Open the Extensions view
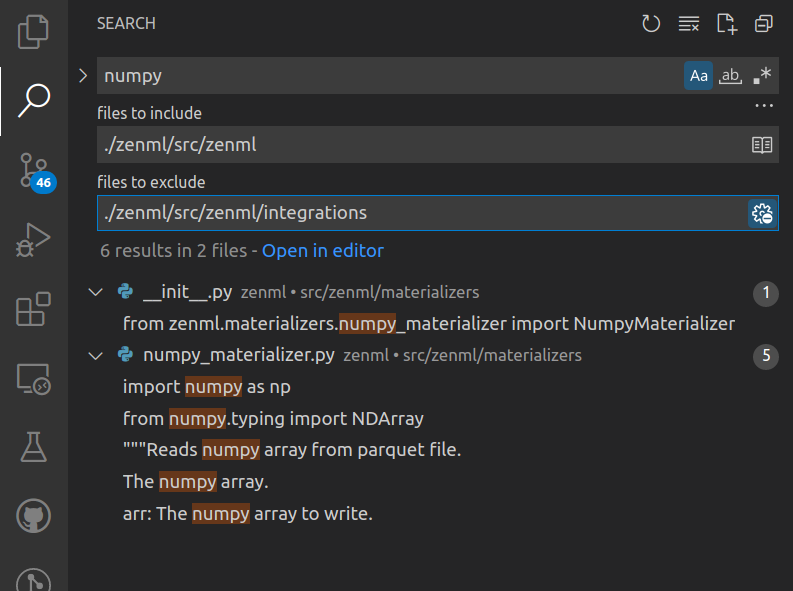This screenshot has width=793, height=591. [x=33, y=308]
